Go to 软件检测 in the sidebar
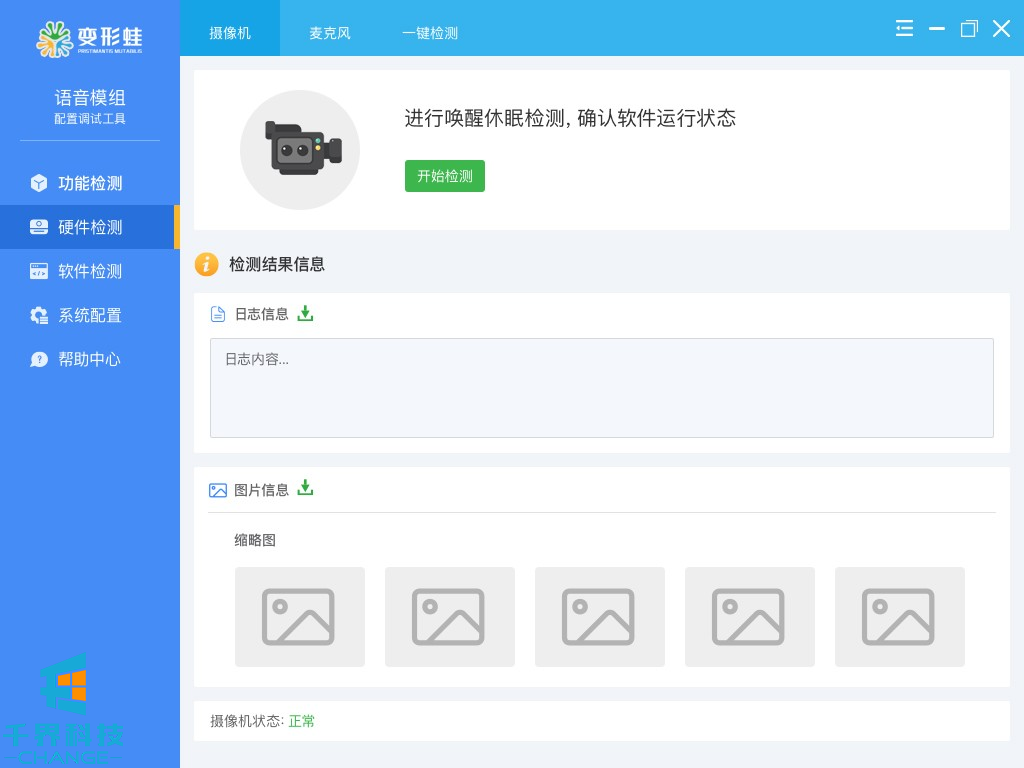This screenshot has width=1024, height=768. [x=90, y=271]
